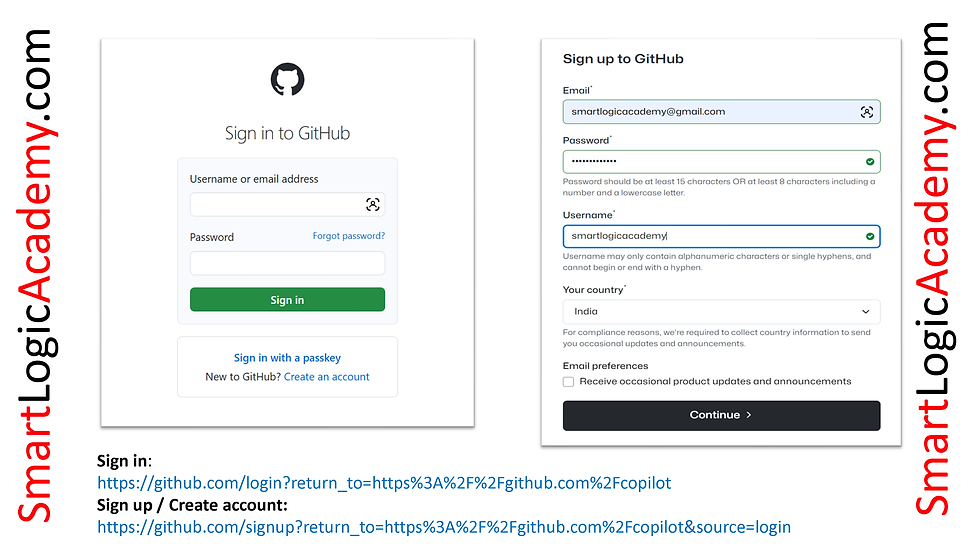The image size is (980, 551).
Task: Click the Create an account link
Action: [326, 377]
